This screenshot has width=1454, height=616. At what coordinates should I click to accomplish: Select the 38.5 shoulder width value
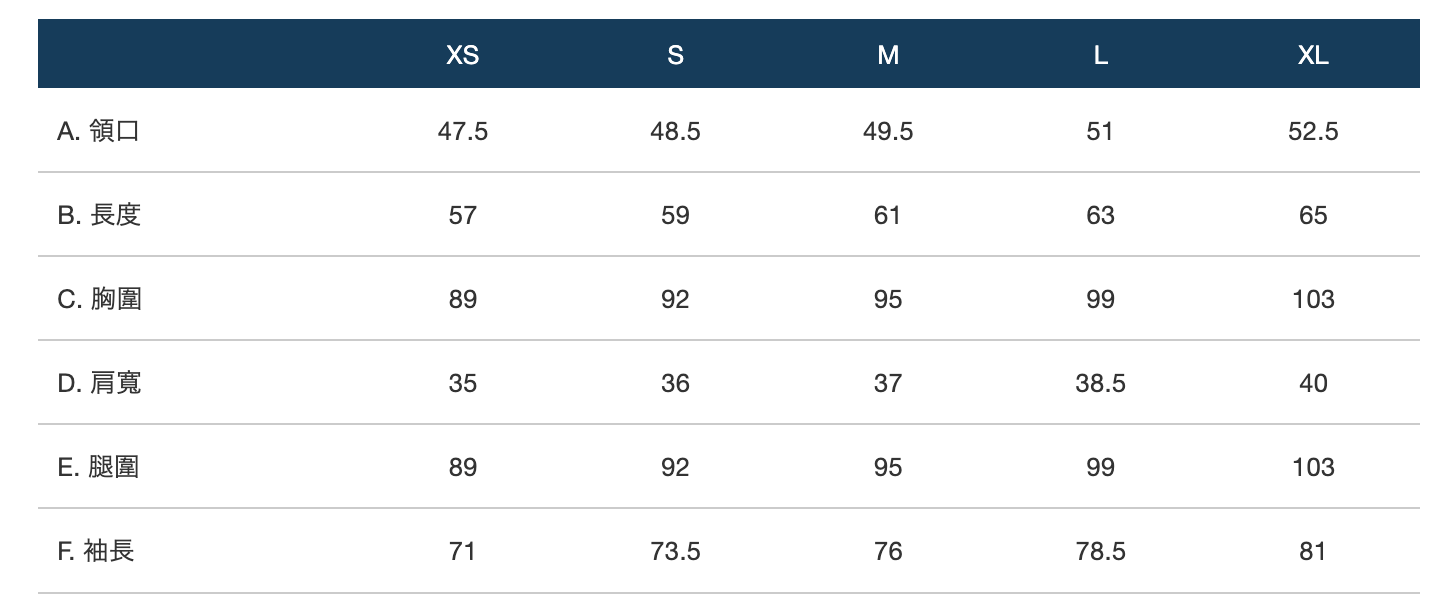coord(1100,383)
